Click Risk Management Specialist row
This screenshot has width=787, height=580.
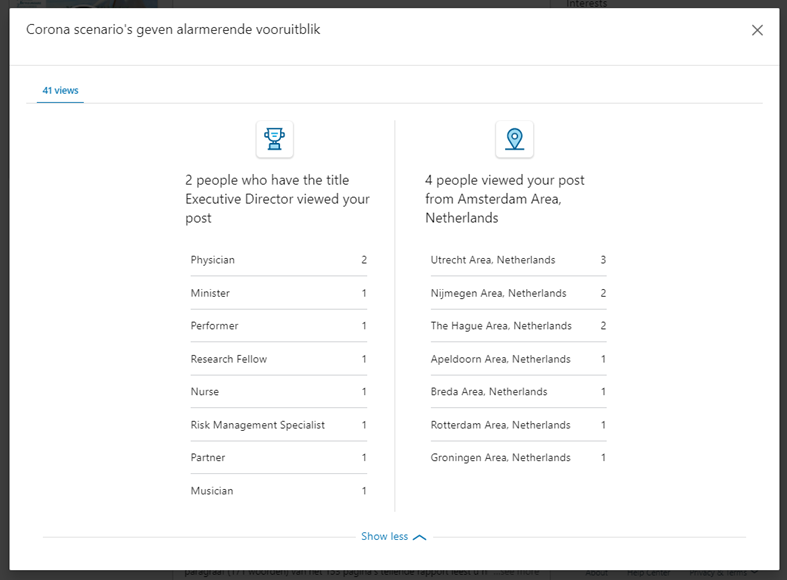coord(279,425)
